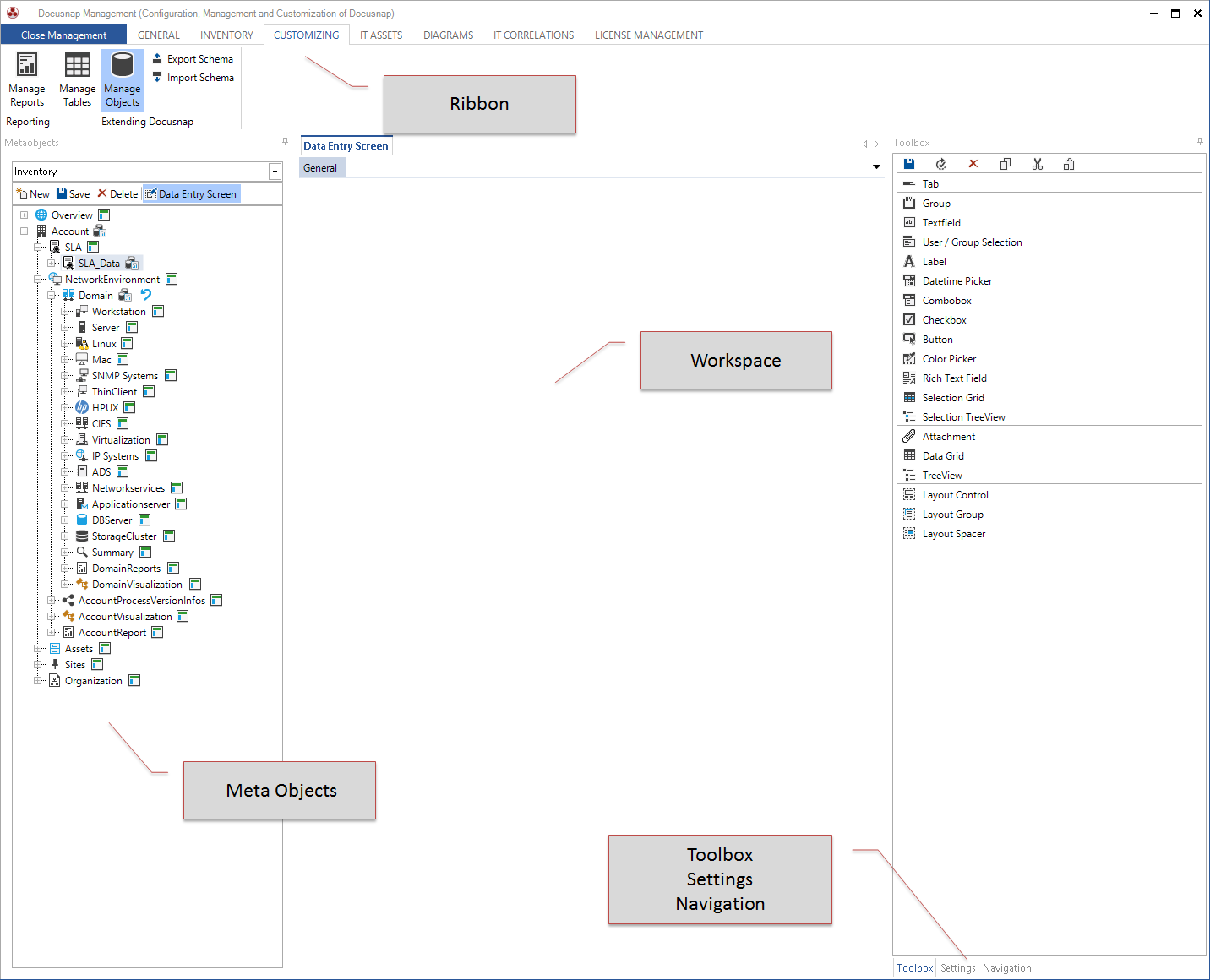The height and width of the screenshot is (980, 1210).
Task: Expand the SLA_Data tree node
Action: tap(52, 263)
